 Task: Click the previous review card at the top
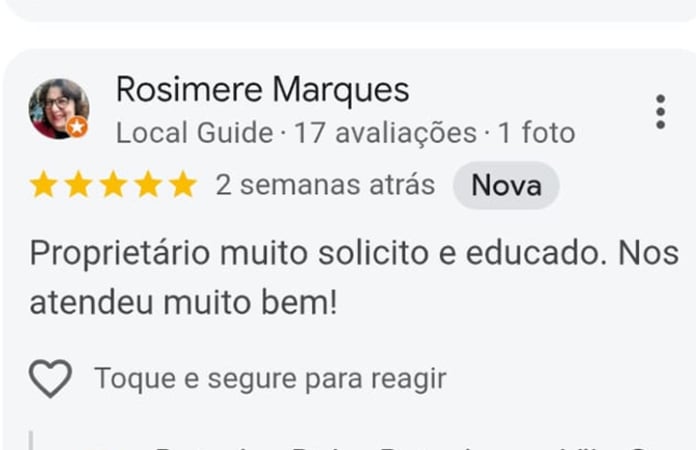point(348,9)
